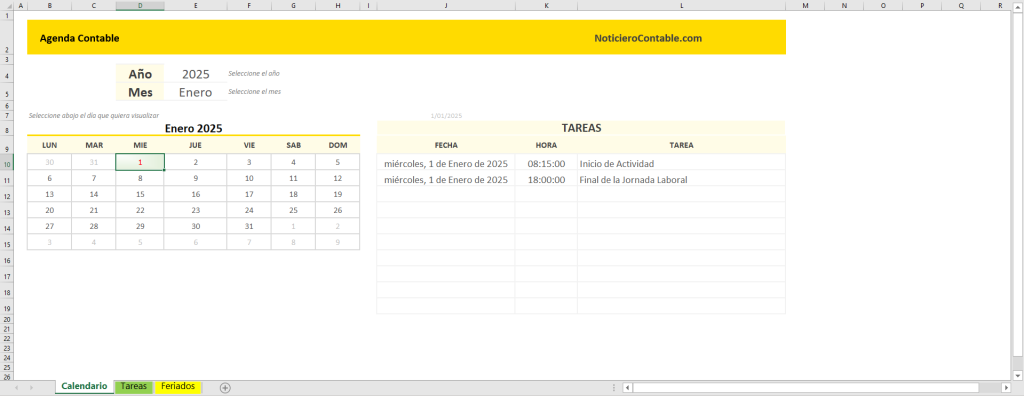Select calendar day 15
The image size is (1024, 396).
140,194
